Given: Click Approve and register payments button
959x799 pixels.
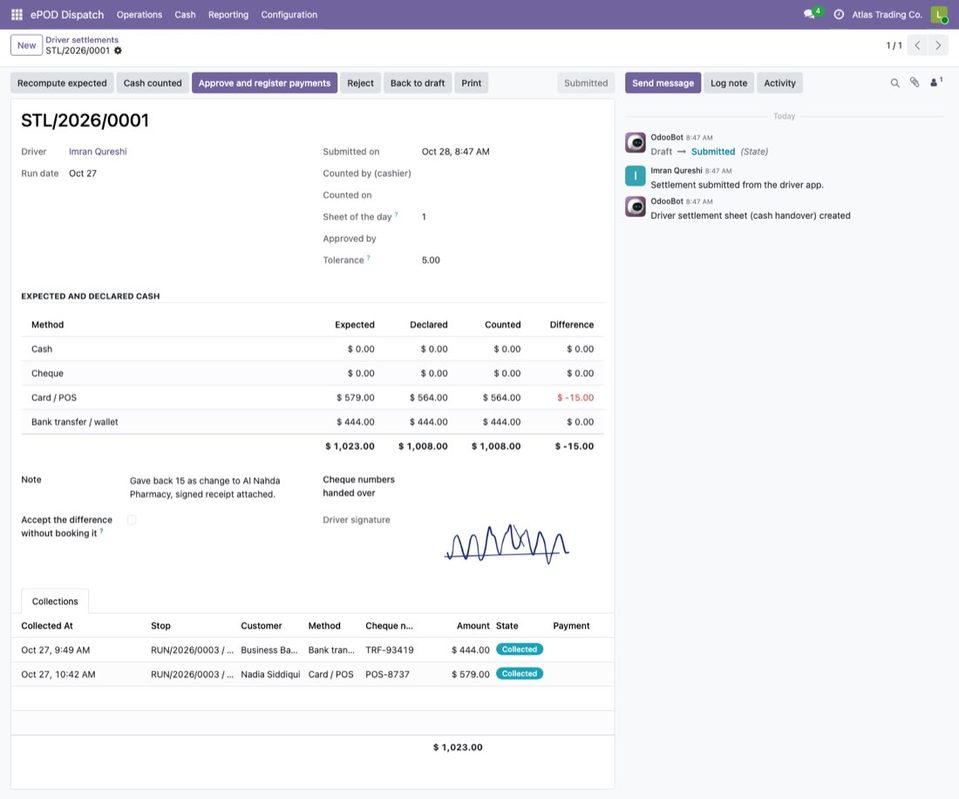Looking at the screenshot, I should point(264,83).
